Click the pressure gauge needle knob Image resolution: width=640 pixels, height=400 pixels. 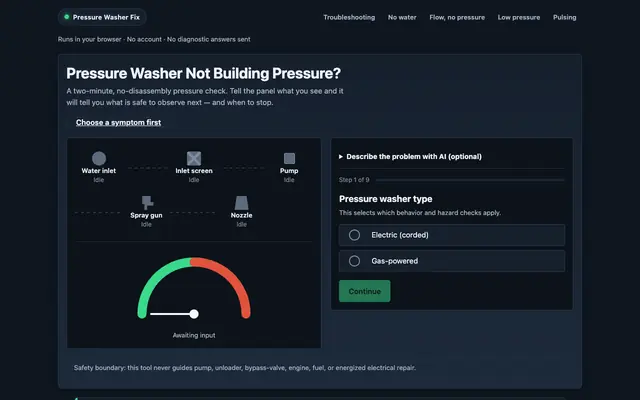[x=194, y=314]
